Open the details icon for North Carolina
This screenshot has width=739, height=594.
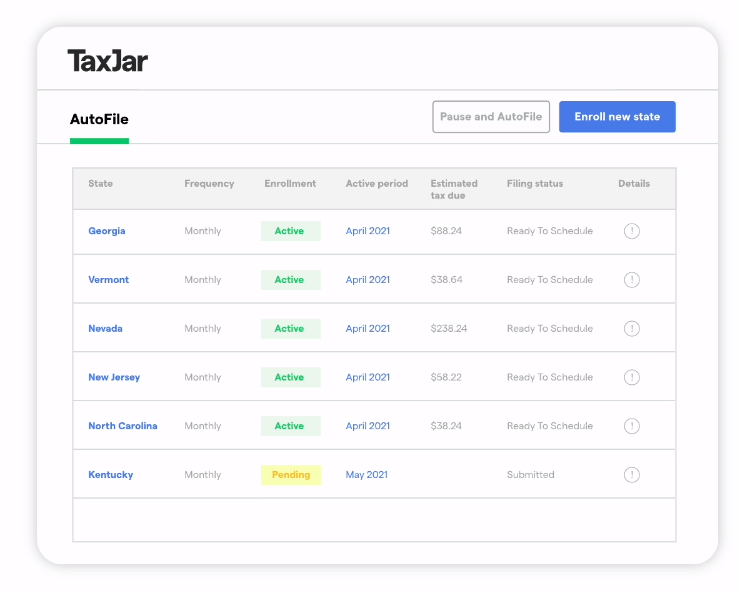[x=632, y=426]
